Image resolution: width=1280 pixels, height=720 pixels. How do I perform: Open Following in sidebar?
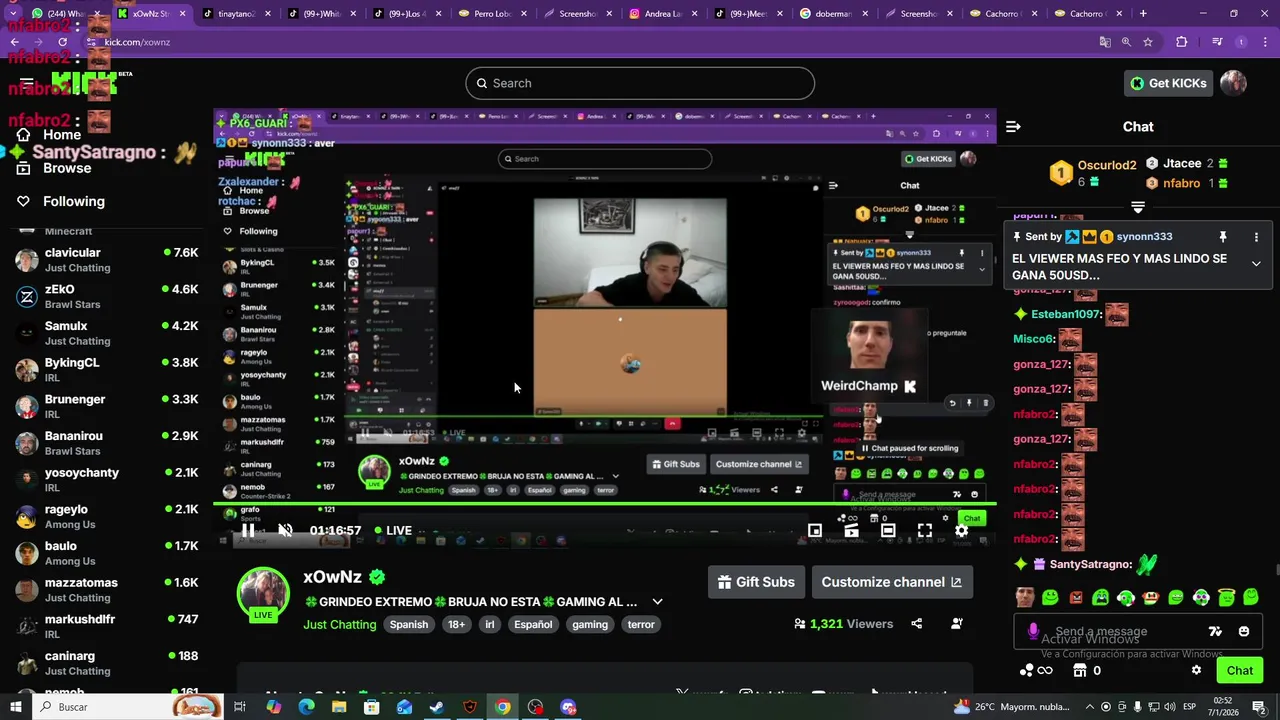tap(62, 201)
